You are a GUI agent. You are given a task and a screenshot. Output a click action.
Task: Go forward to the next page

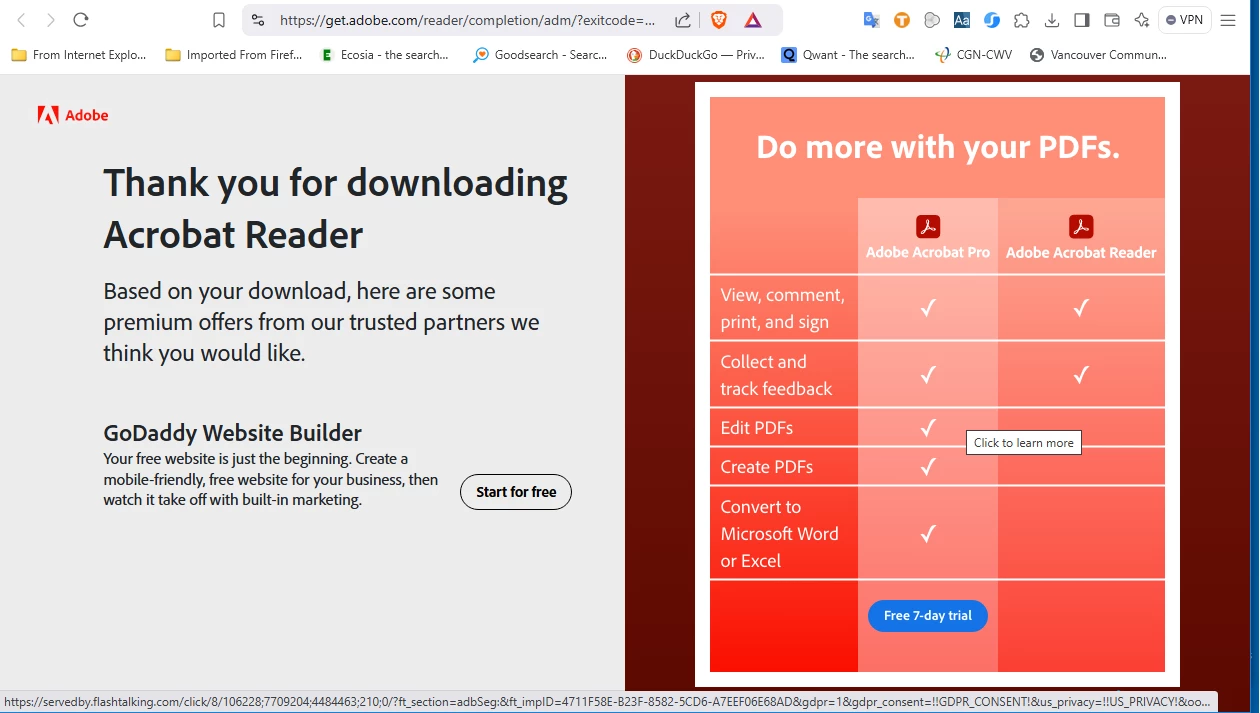point(51,20)
